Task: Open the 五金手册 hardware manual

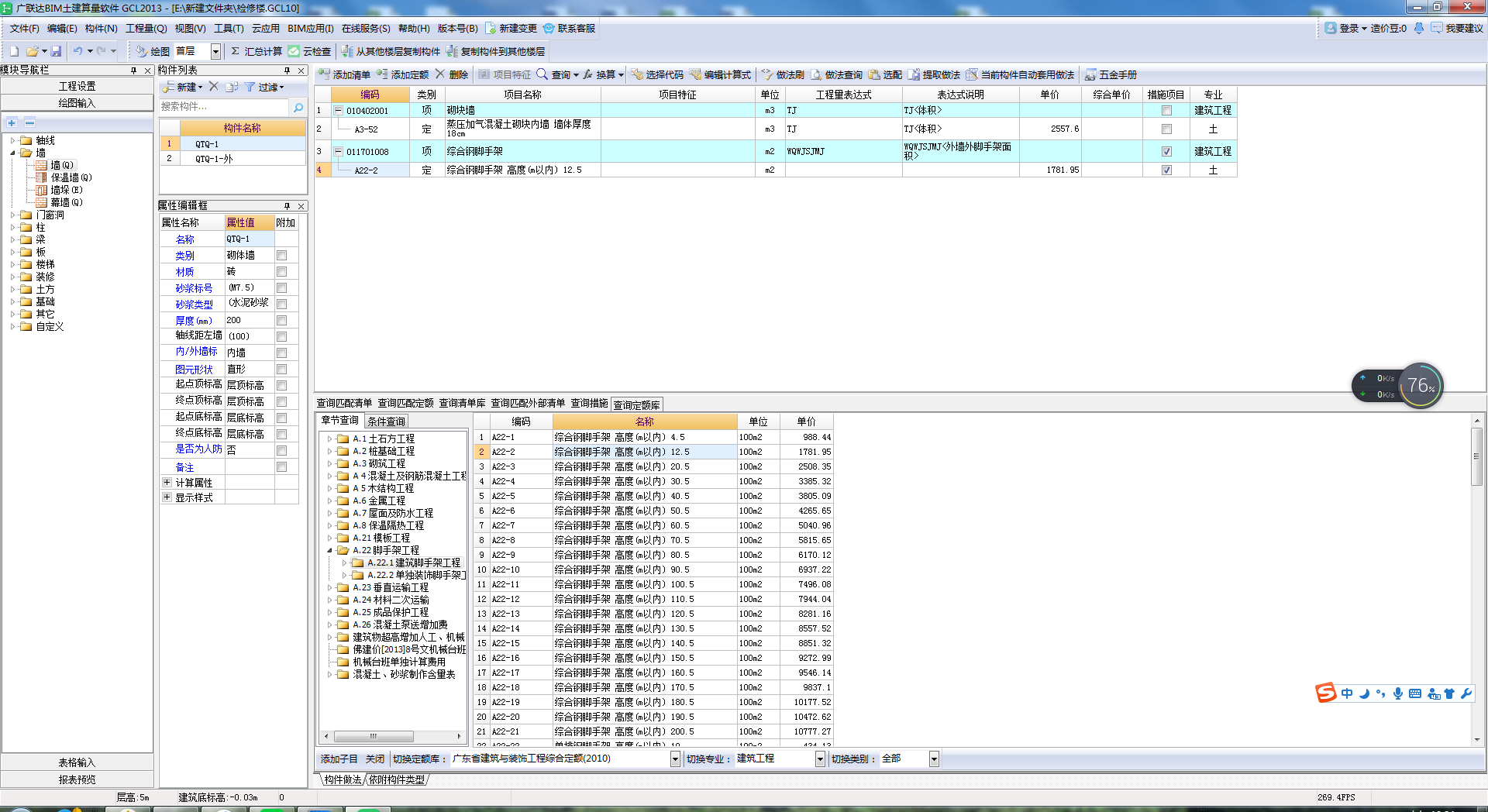Action: point(1111,74)
